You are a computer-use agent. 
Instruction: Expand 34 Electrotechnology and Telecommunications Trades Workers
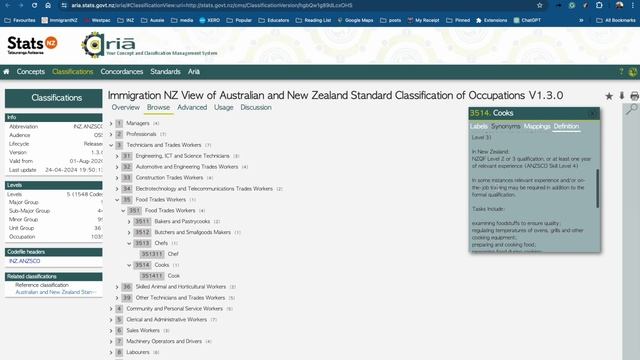(x=117, y=189)
